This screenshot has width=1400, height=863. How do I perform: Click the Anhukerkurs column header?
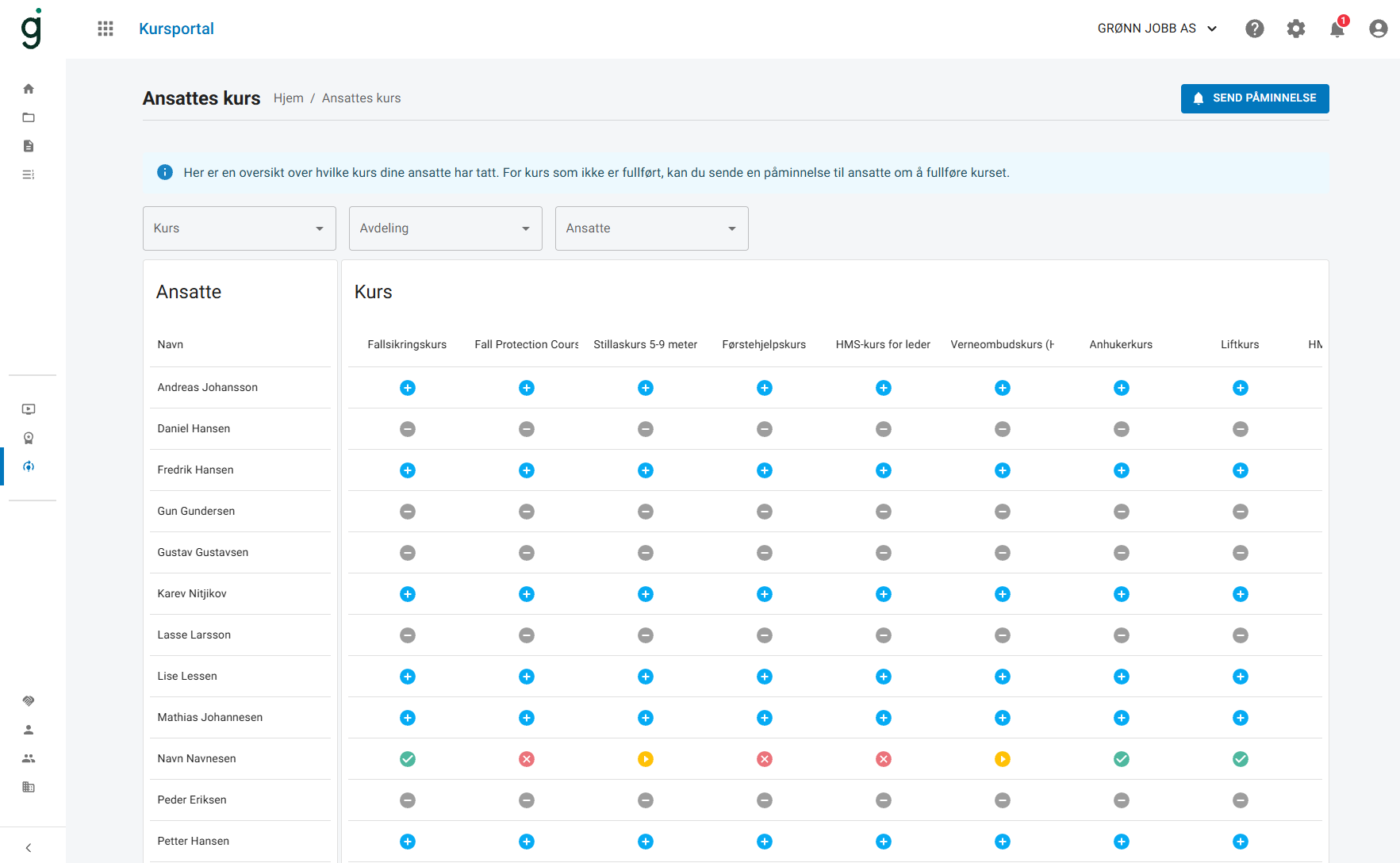tap(1121, 344)
